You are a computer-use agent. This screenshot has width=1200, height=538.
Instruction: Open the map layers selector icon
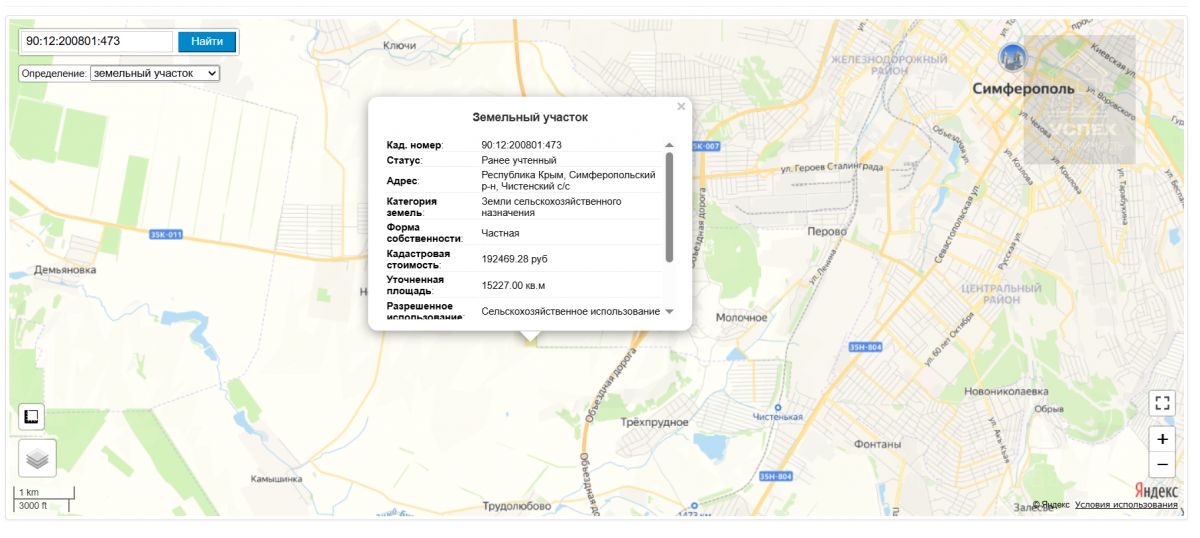coord(37,458)
